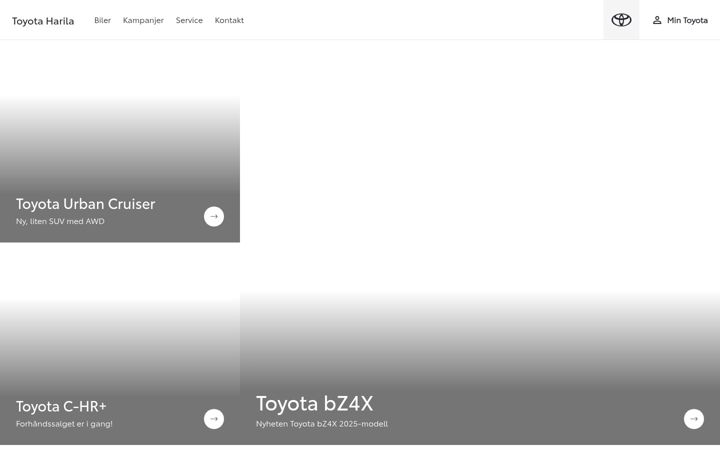This screenshot has width=720, height=450.
Task: Open the Toyota Urban Cruiser title
Action: coord(85,204)
